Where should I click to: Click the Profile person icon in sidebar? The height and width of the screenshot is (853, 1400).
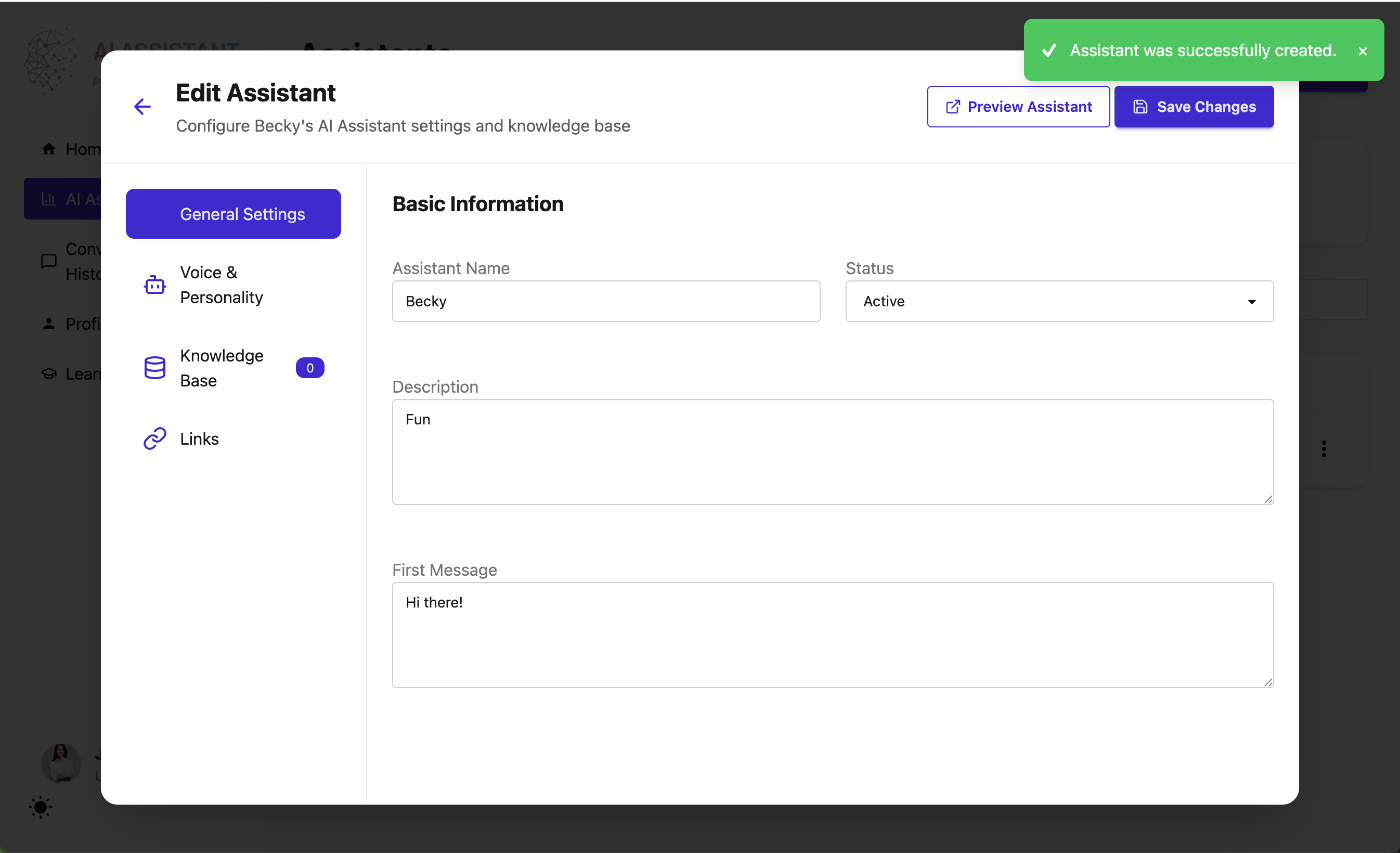49,324
